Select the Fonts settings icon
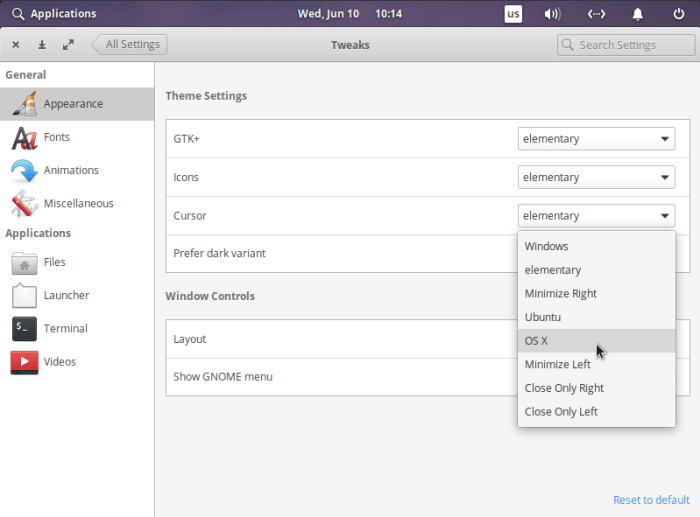700x517 pixels. [25, 137]
